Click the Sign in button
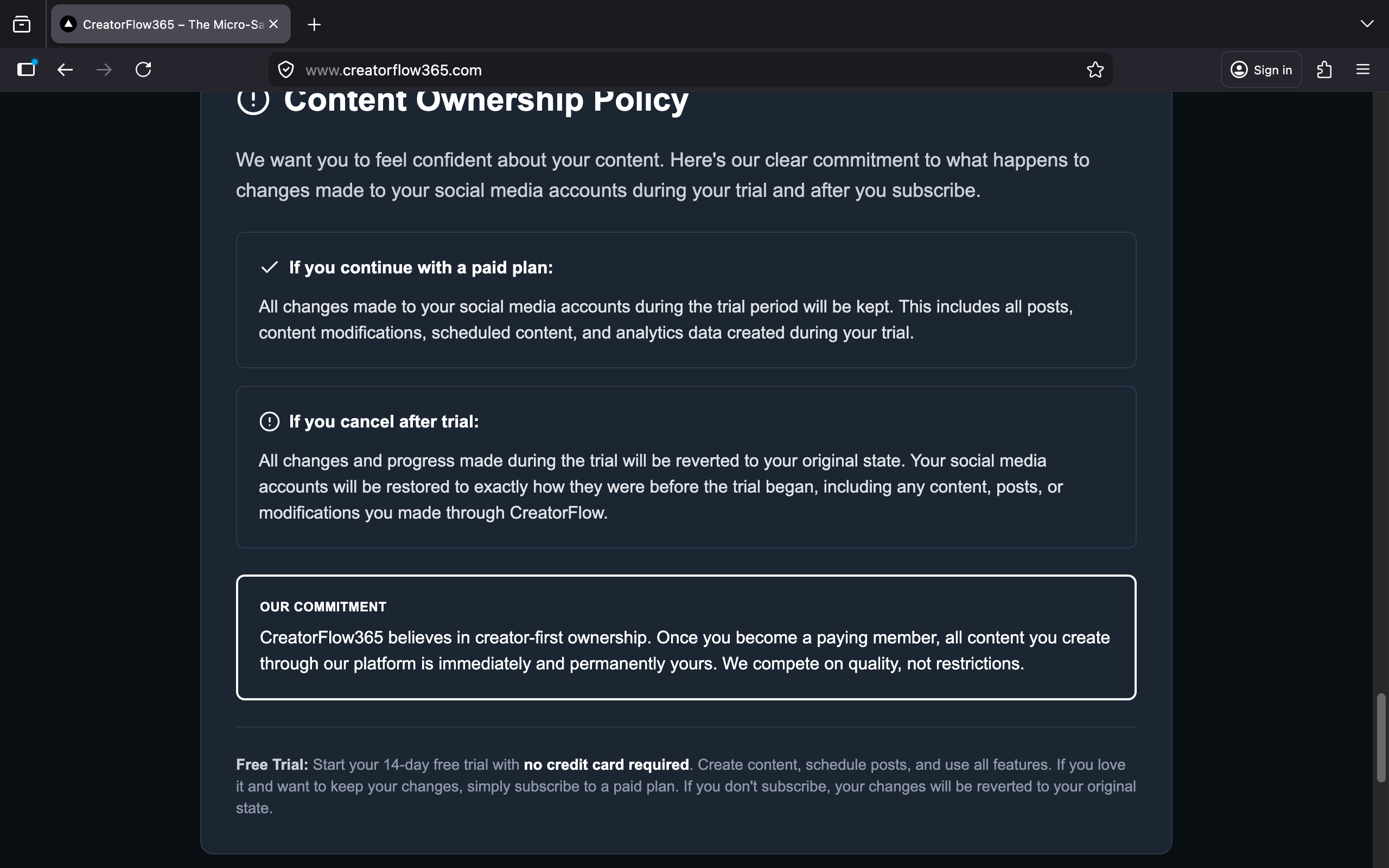The image size is (1389, 868). pyautogui.click(x=1261, y=69)
